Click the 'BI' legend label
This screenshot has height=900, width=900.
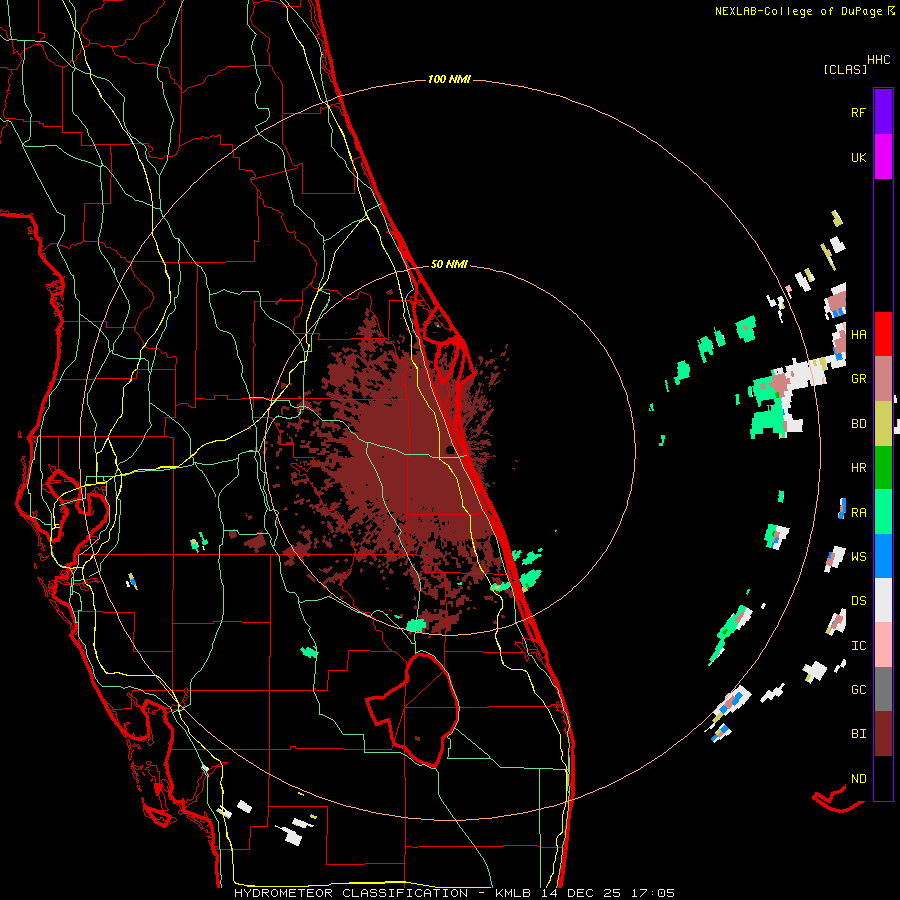[858, 734]
